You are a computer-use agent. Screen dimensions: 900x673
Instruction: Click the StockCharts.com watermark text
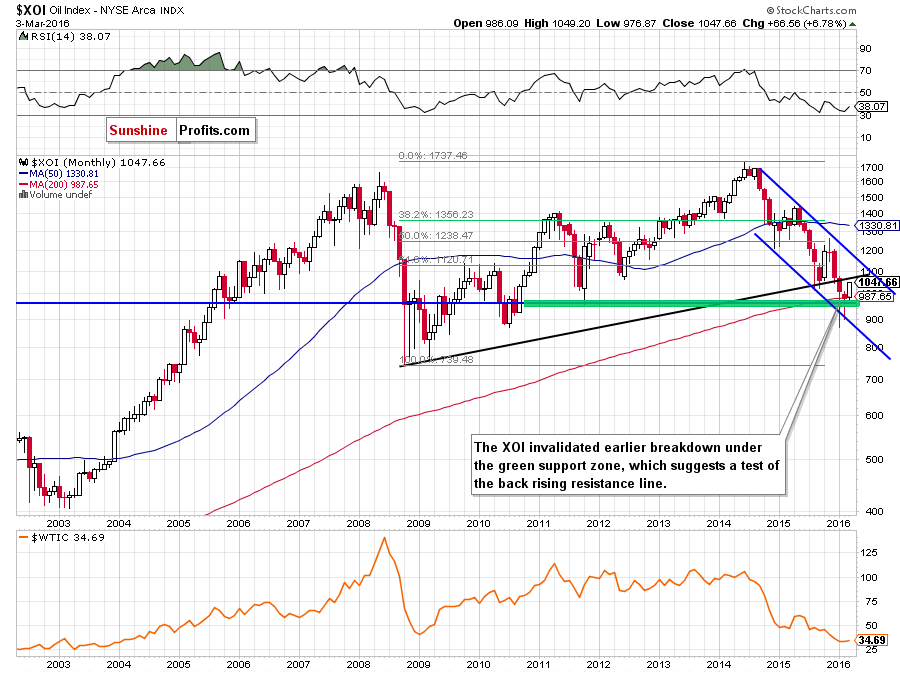811,10
